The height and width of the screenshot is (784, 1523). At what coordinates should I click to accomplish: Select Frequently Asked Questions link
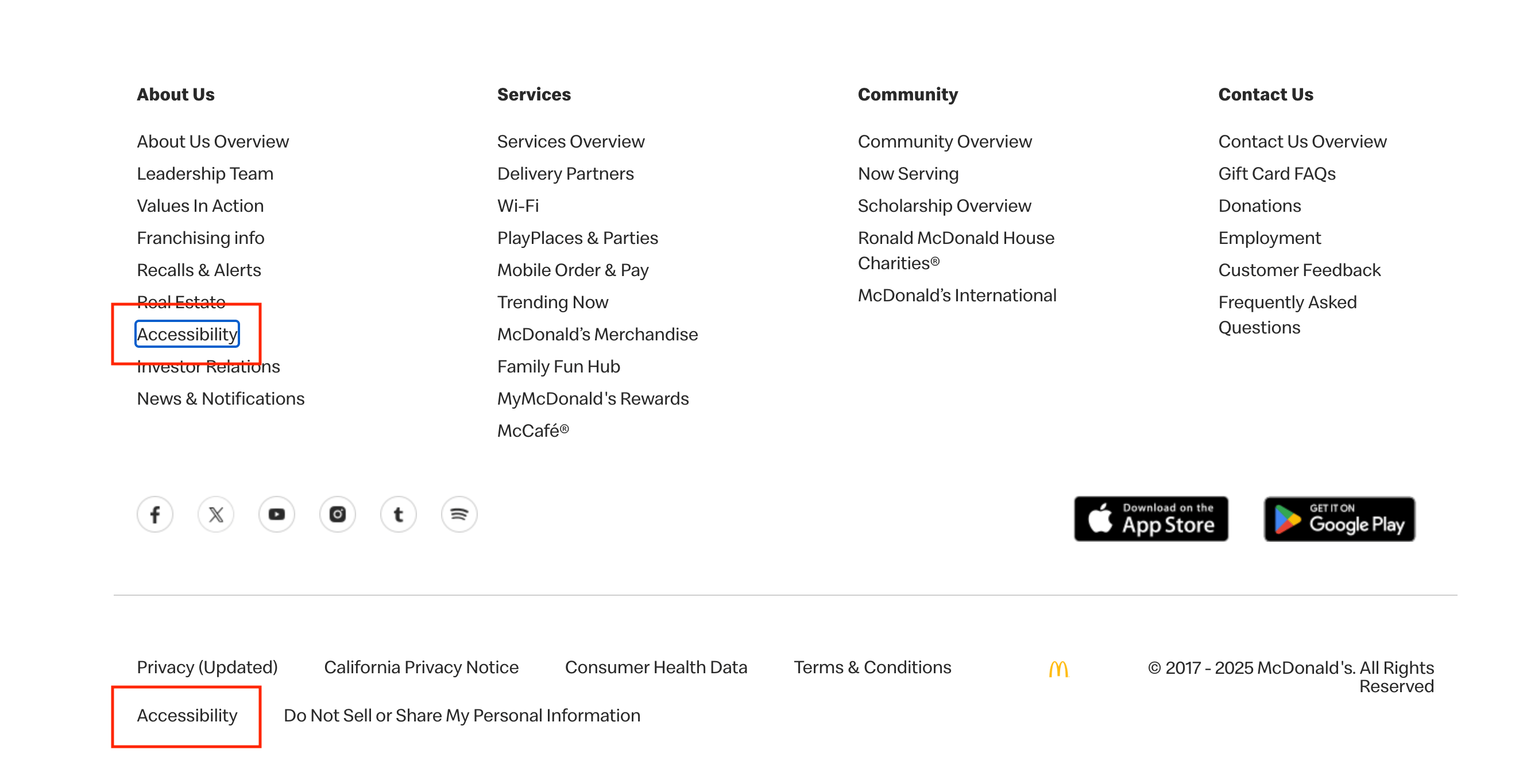[x=1286, y=315]
